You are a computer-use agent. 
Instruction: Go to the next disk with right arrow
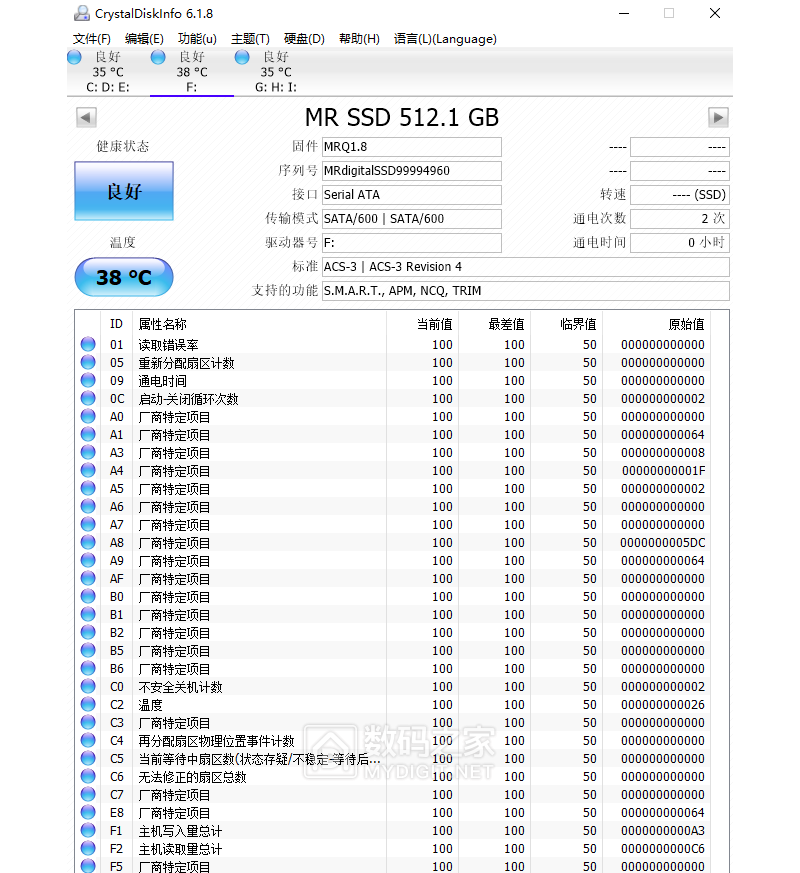click(x=718, y=117)
